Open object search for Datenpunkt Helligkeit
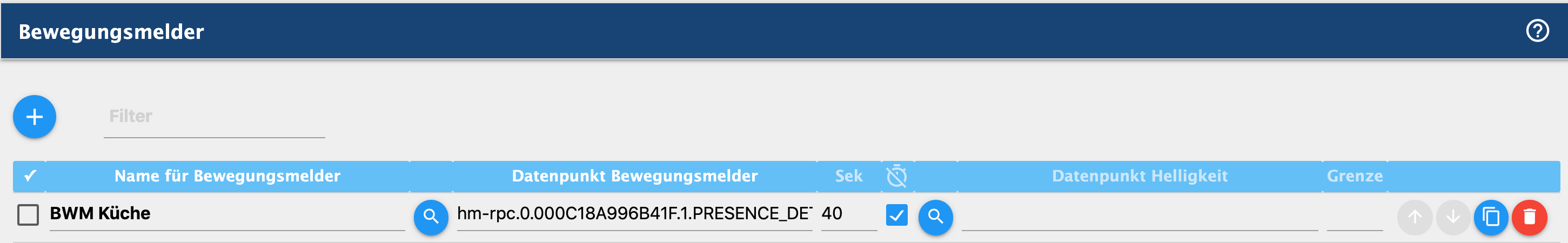The width and height of the screenshot is (1568, 243). click(x=936, y=217)
